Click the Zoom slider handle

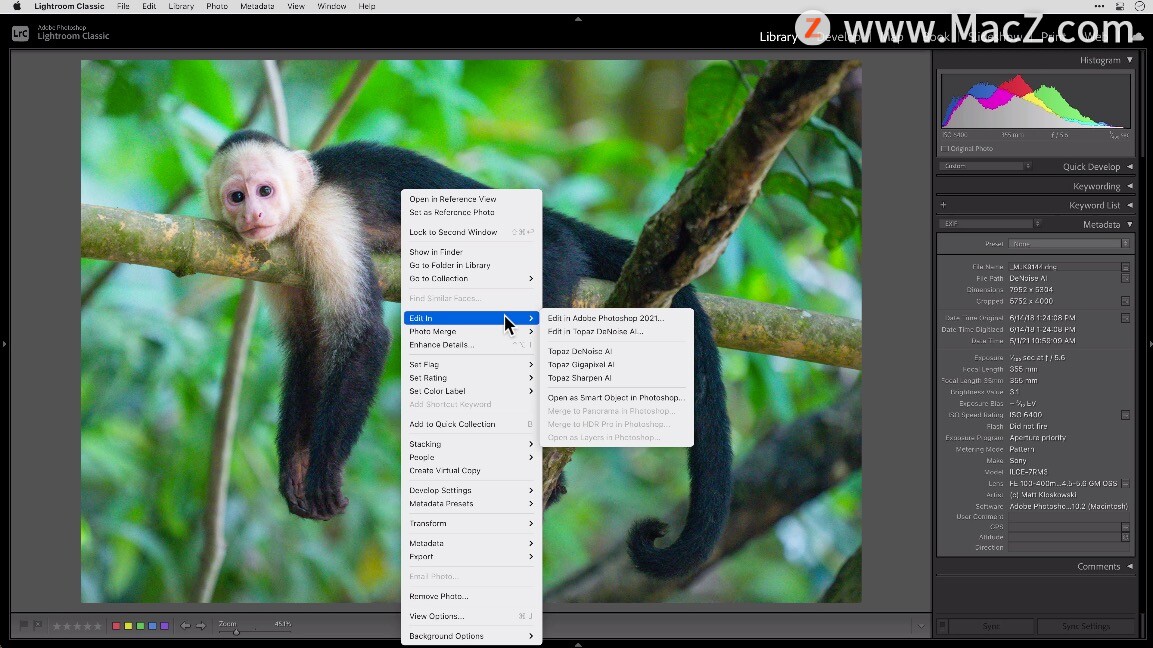pos(236,631)
